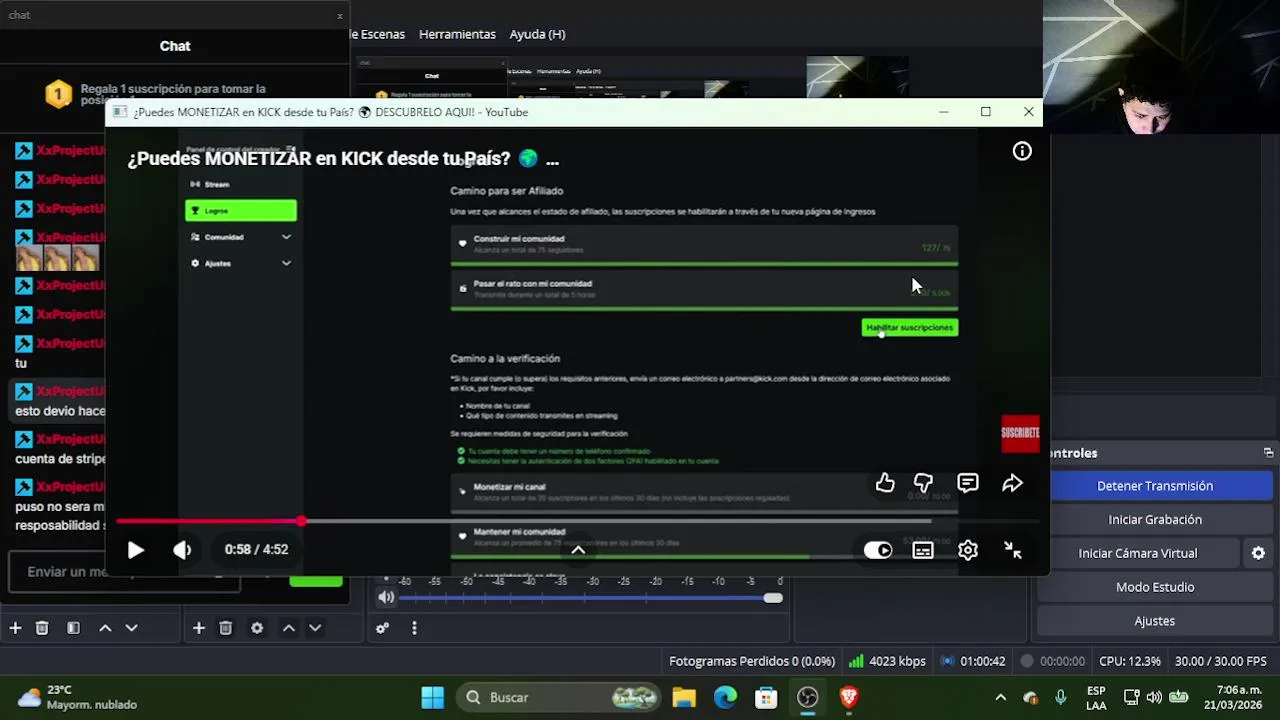
Task: Close the chat dock panel
Action: pyautogui.click(x=340, y=15)
